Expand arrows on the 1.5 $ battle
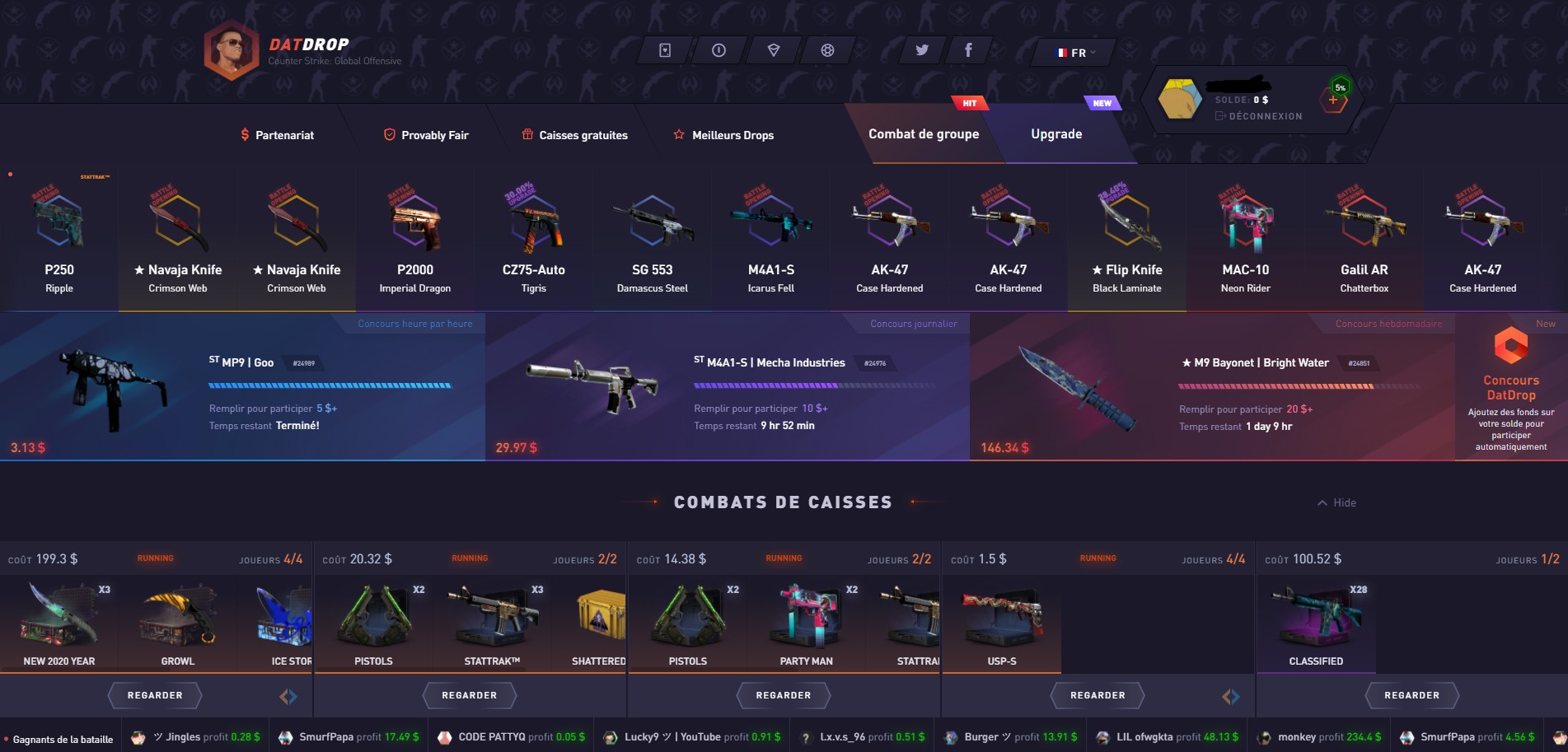1568x752 pixels. [1230, 697]
